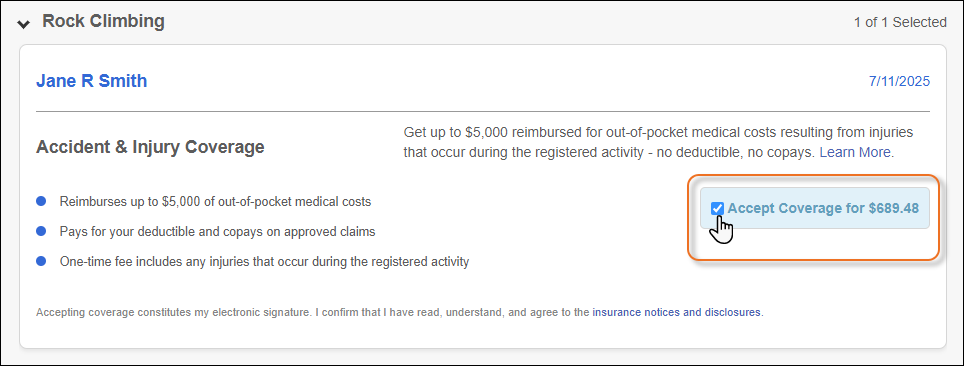Select the Jane R Smith name
964x366 pixels.
(92, 81)
